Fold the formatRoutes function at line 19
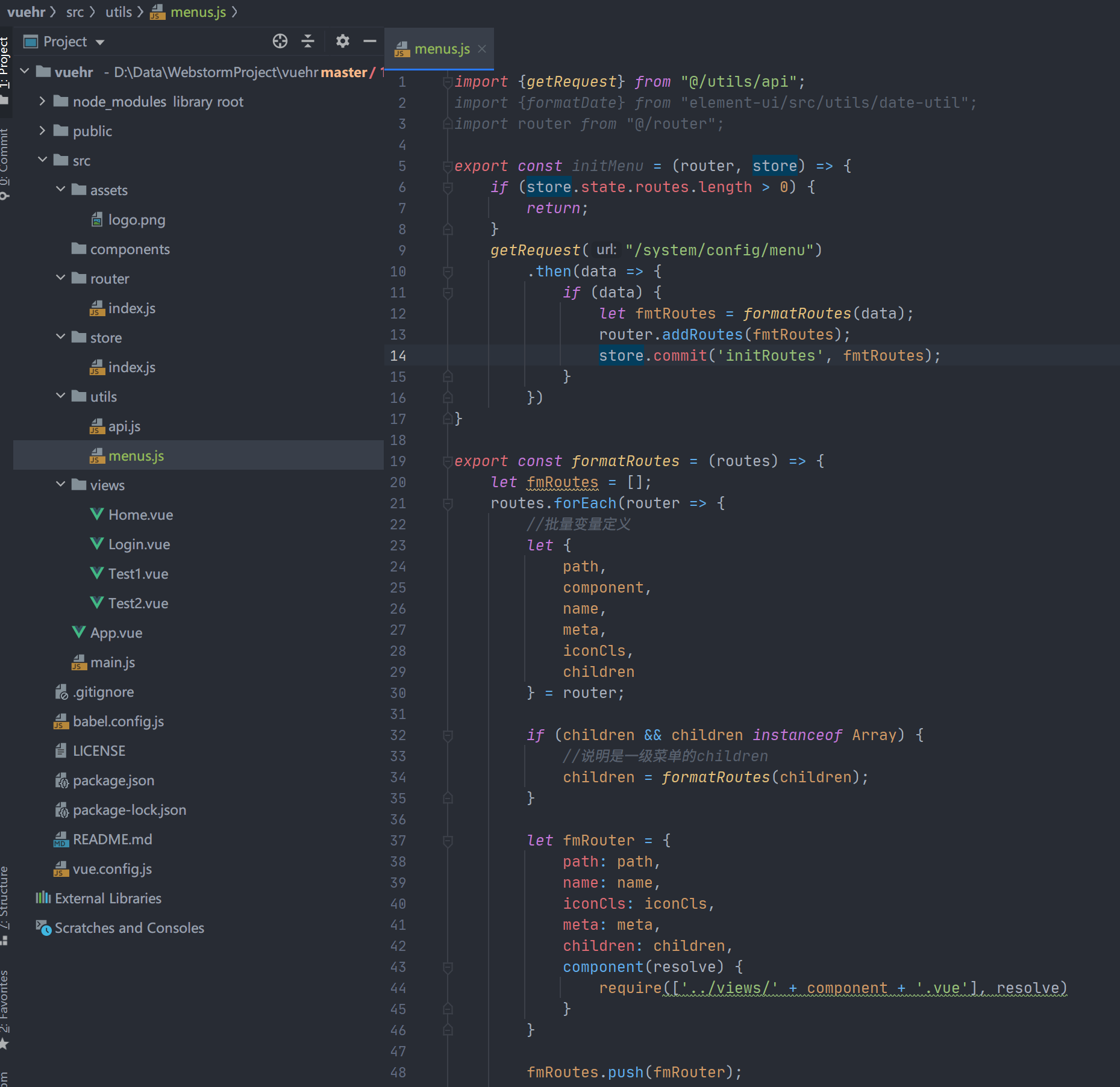The image size is (1120, 1087). [x=448, y=461]
